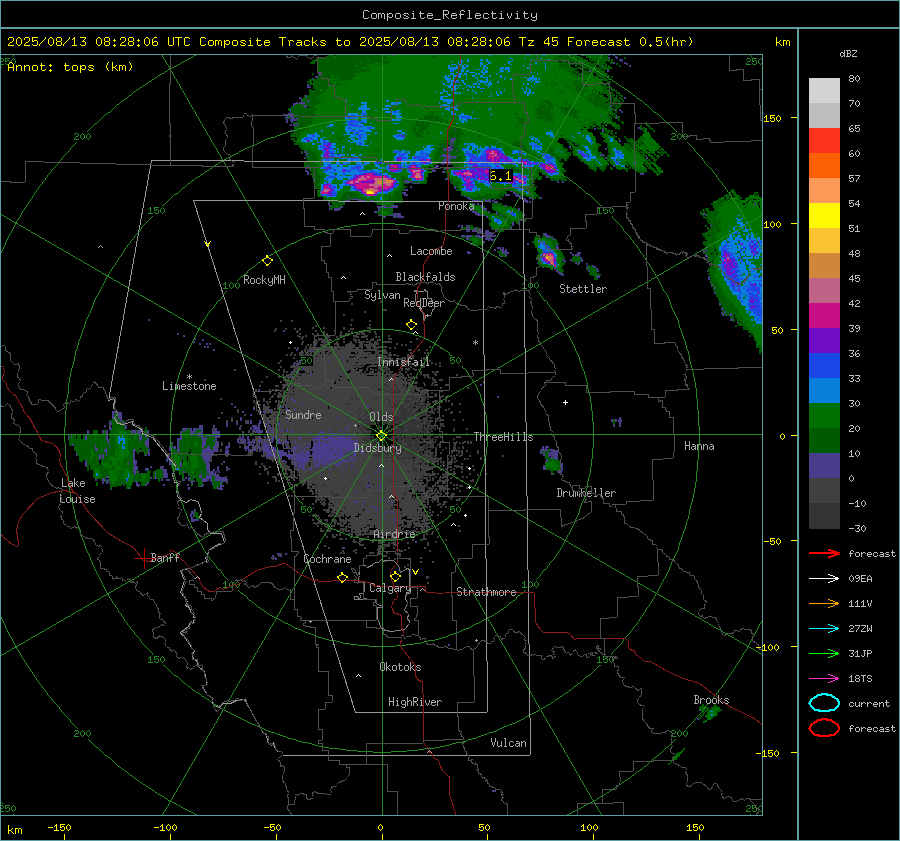The height and width of the screenshot is (841, 900).
Task: Click the Sundre label
Action: [303, 414]
